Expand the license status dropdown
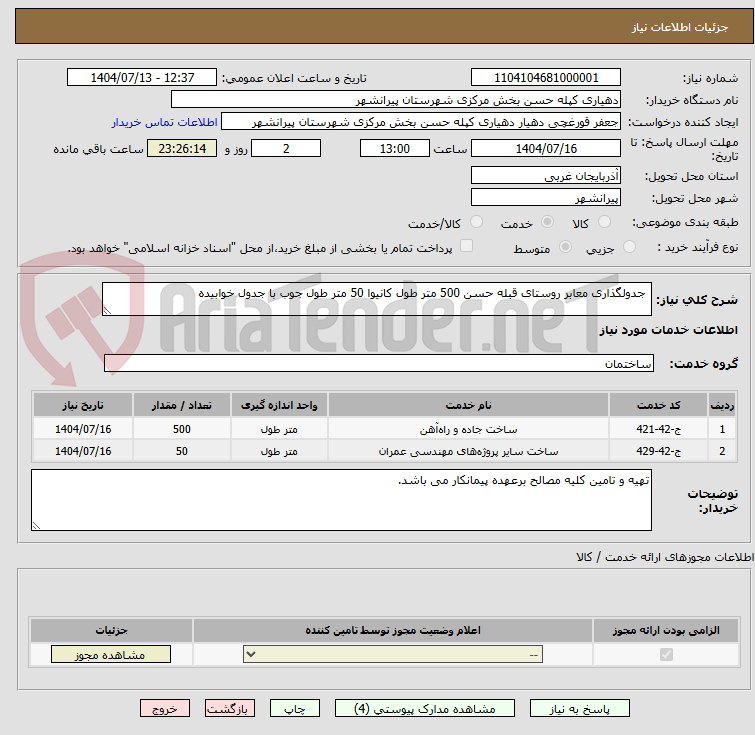755x735 pixels. coord(394,655)
